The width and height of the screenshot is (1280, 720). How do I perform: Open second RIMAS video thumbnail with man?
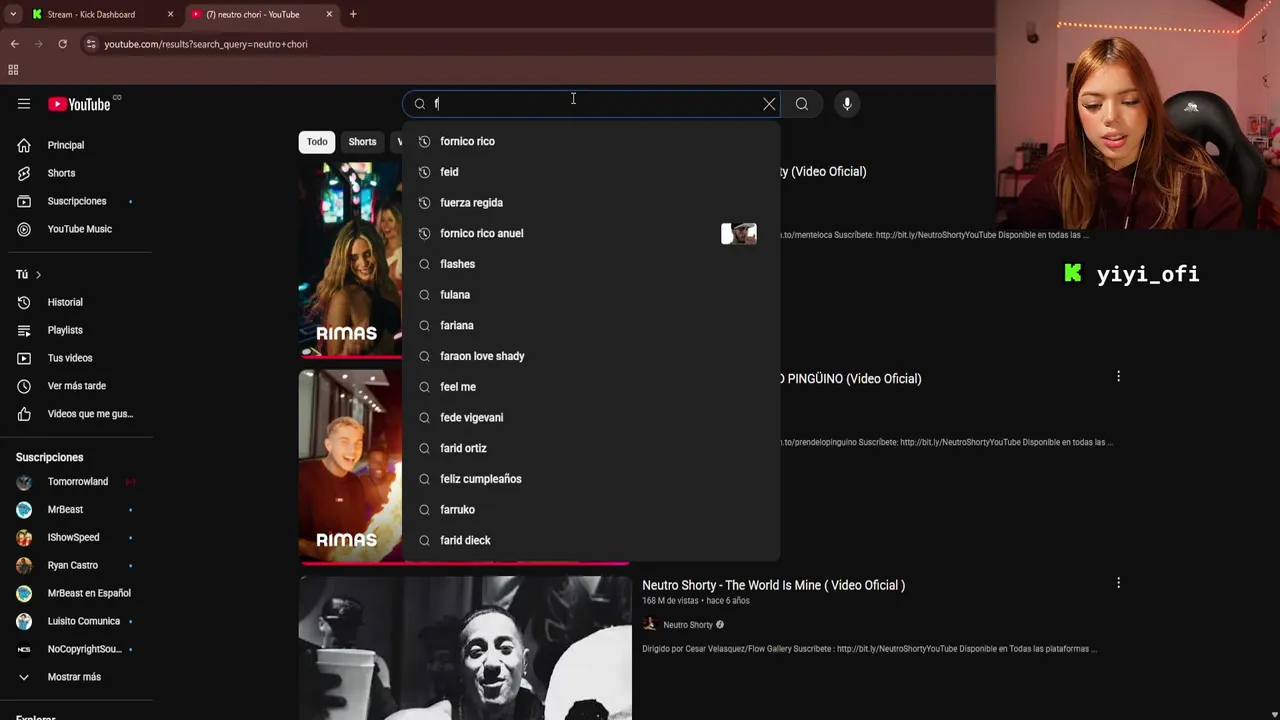[350, 467]
